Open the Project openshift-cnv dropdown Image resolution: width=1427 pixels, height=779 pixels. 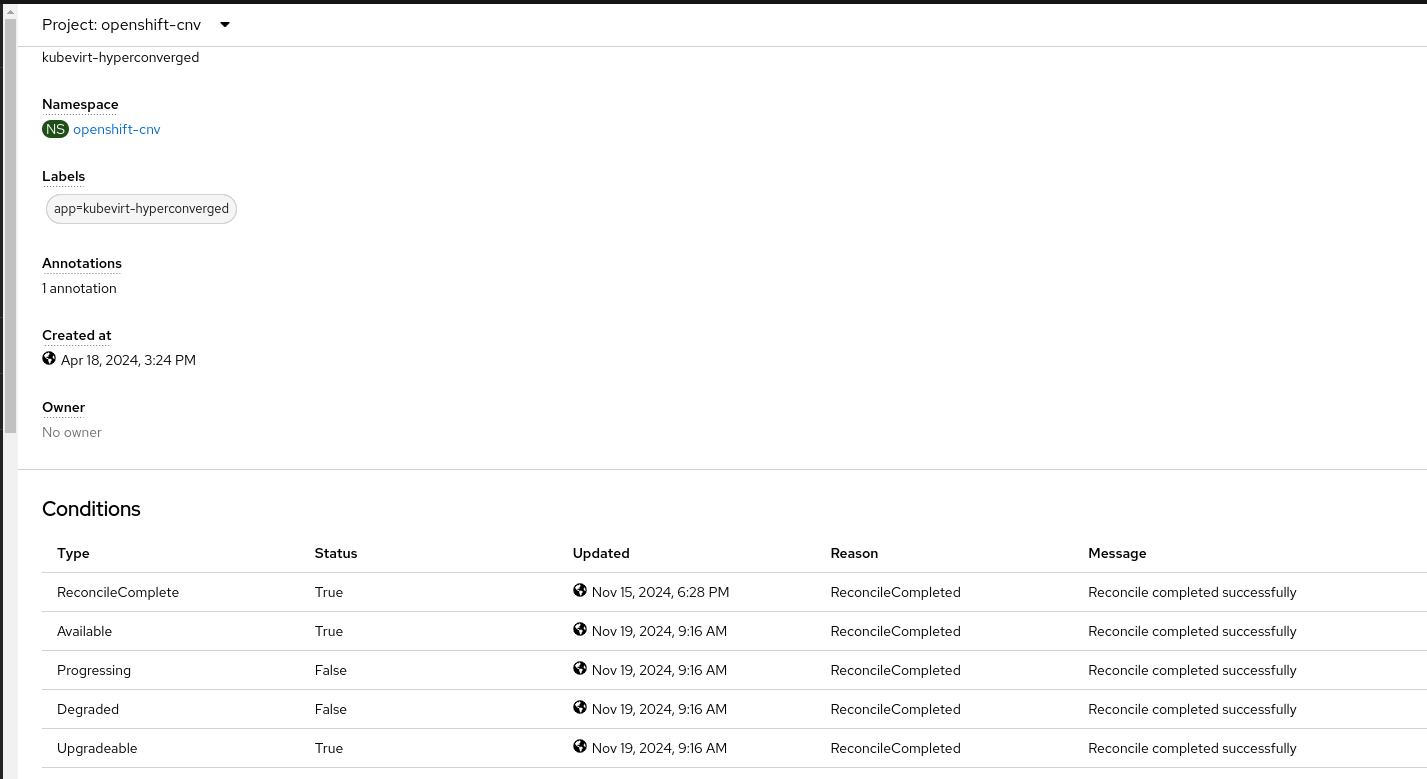(x=136, y=25)
